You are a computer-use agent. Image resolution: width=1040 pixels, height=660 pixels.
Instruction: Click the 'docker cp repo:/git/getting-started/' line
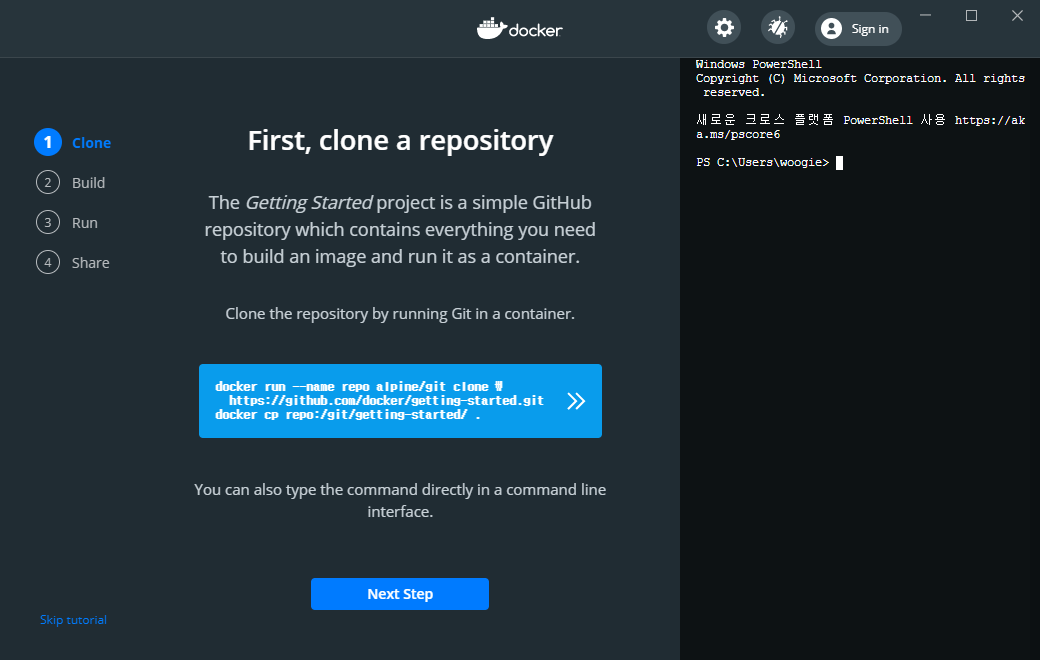pos(348,415)
